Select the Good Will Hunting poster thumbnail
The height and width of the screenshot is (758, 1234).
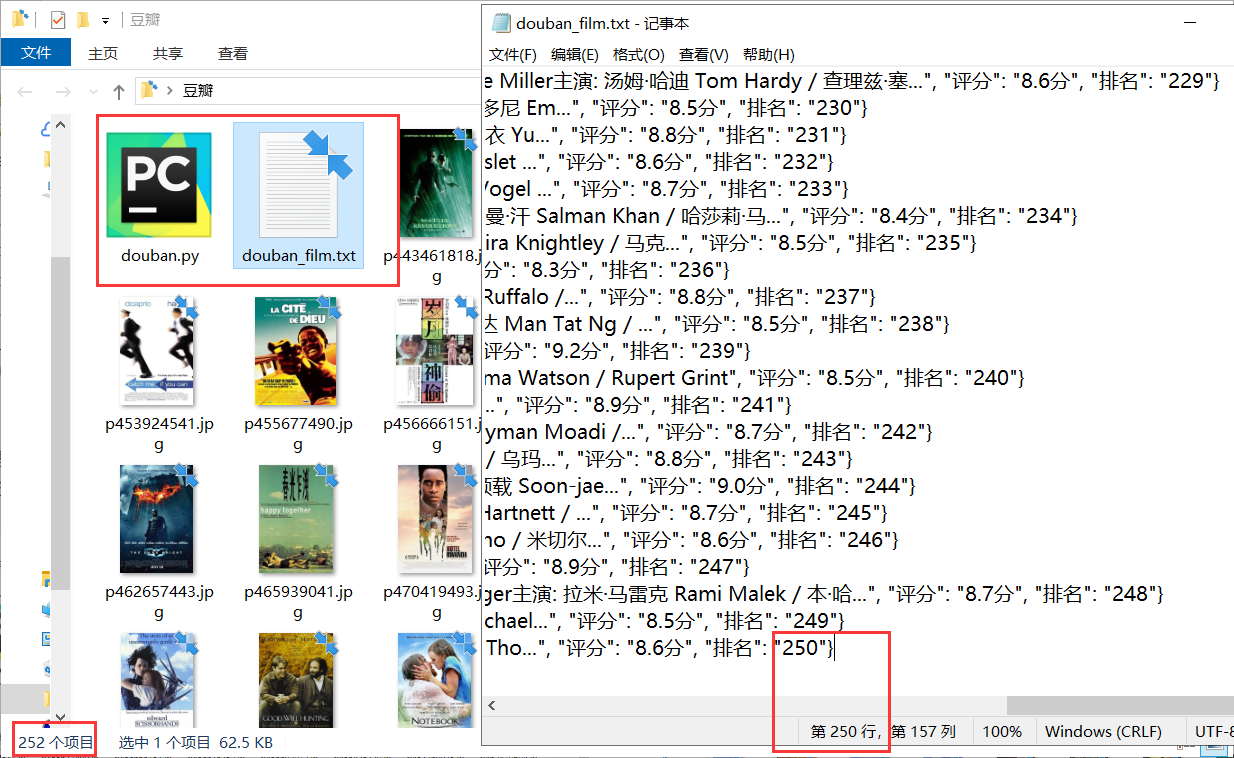[x=296, y=680]
